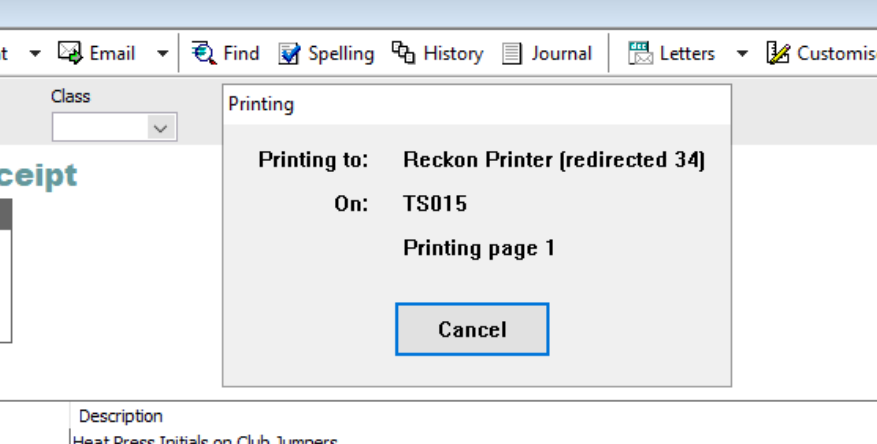This screenshot has height=444, width=877.
Task: Open Find from the toolbar label
Action: point(241,54)
